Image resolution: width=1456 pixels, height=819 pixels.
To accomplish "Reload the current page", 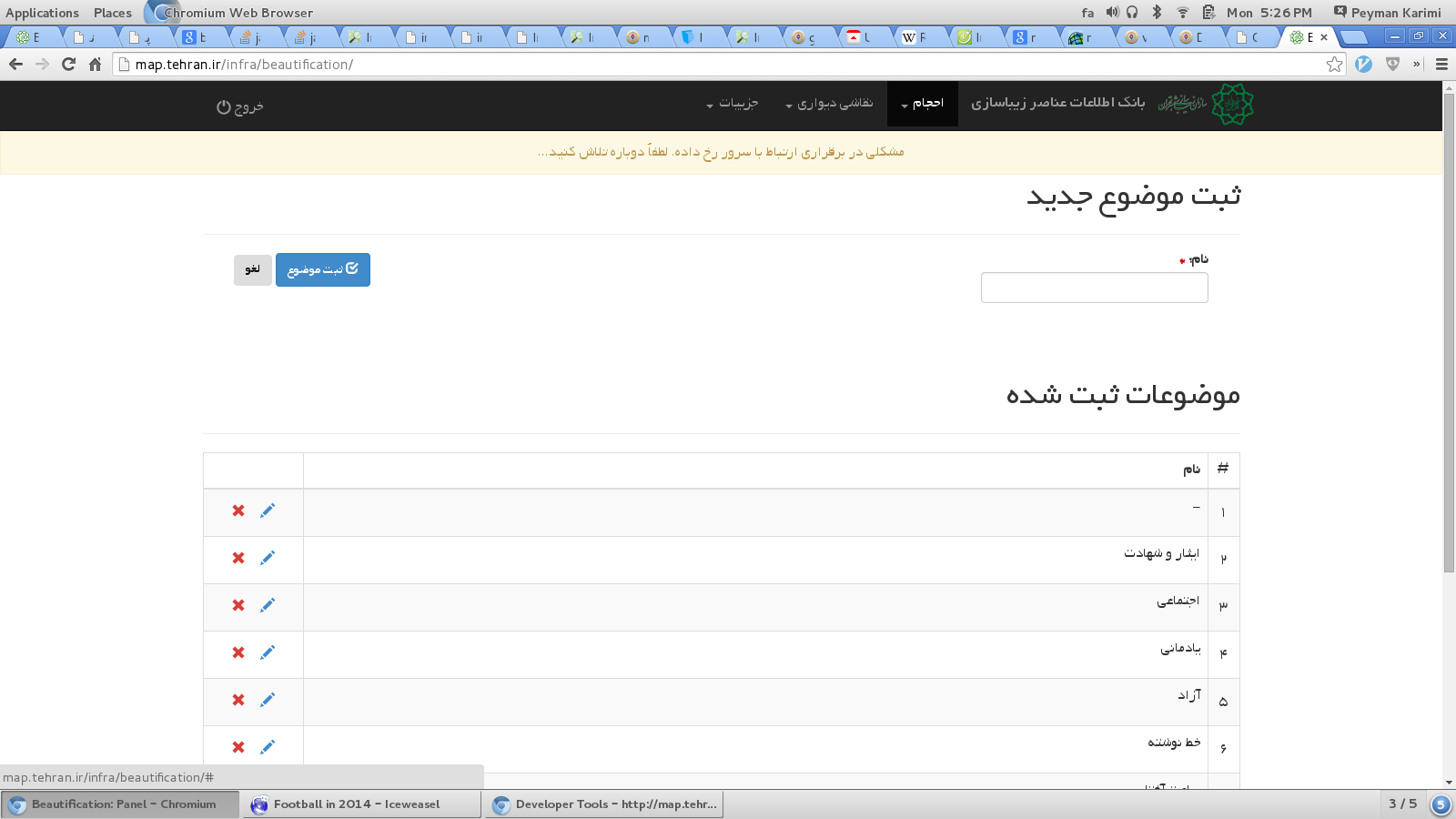I will click(68, 64).
